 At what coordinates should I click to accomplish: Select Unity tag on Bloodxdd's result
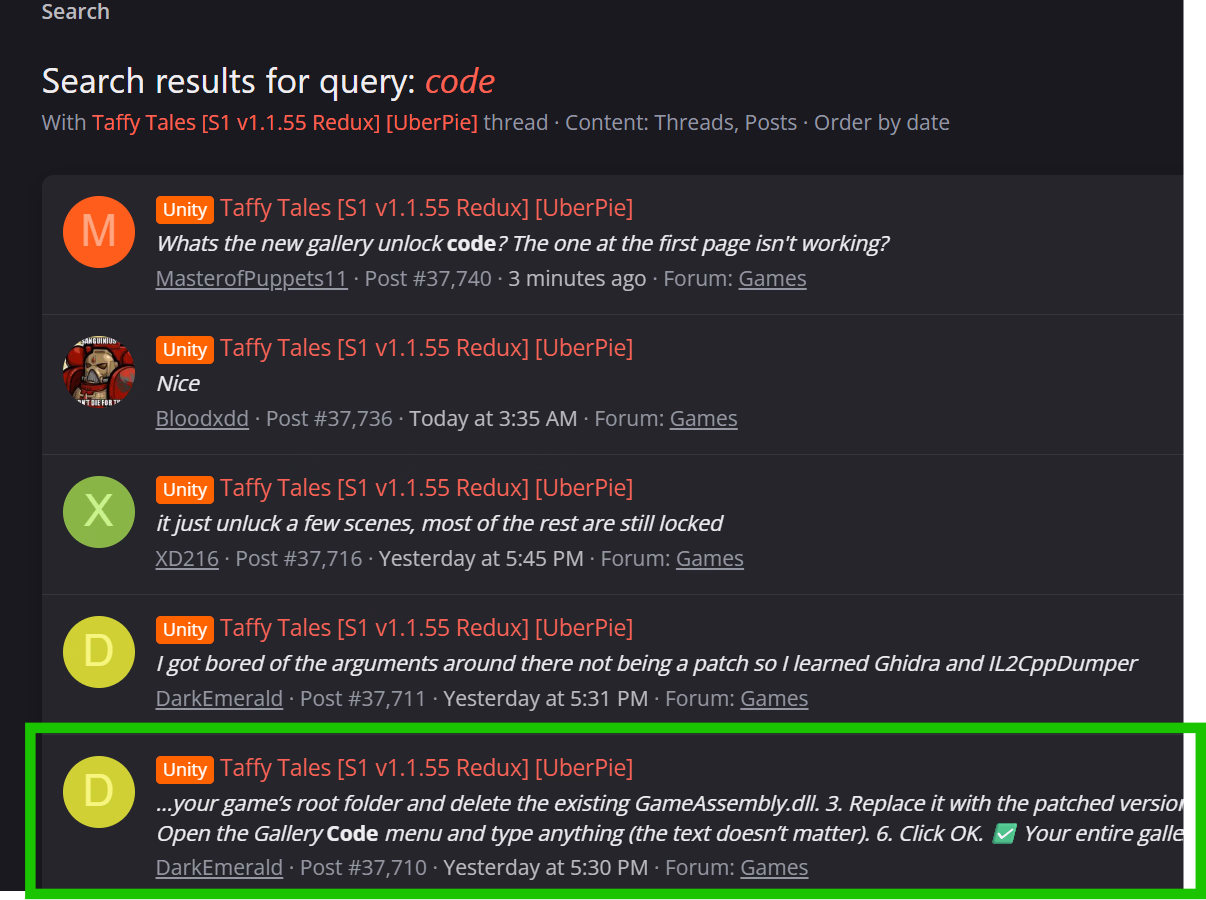point(184,349)
